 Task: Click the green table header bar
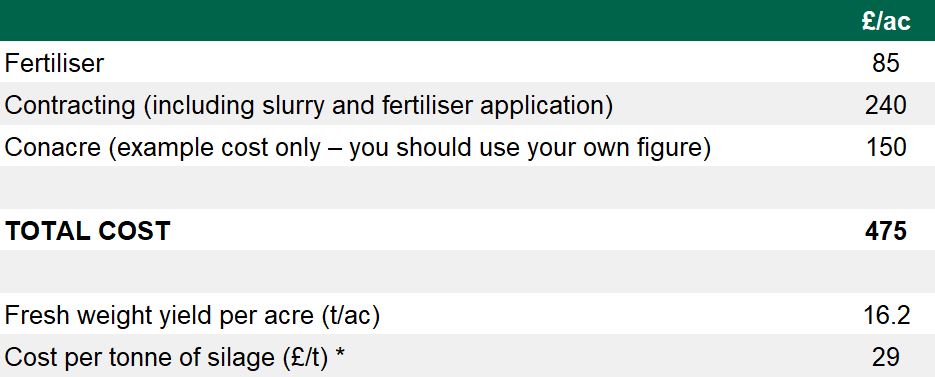click(468, 20)
